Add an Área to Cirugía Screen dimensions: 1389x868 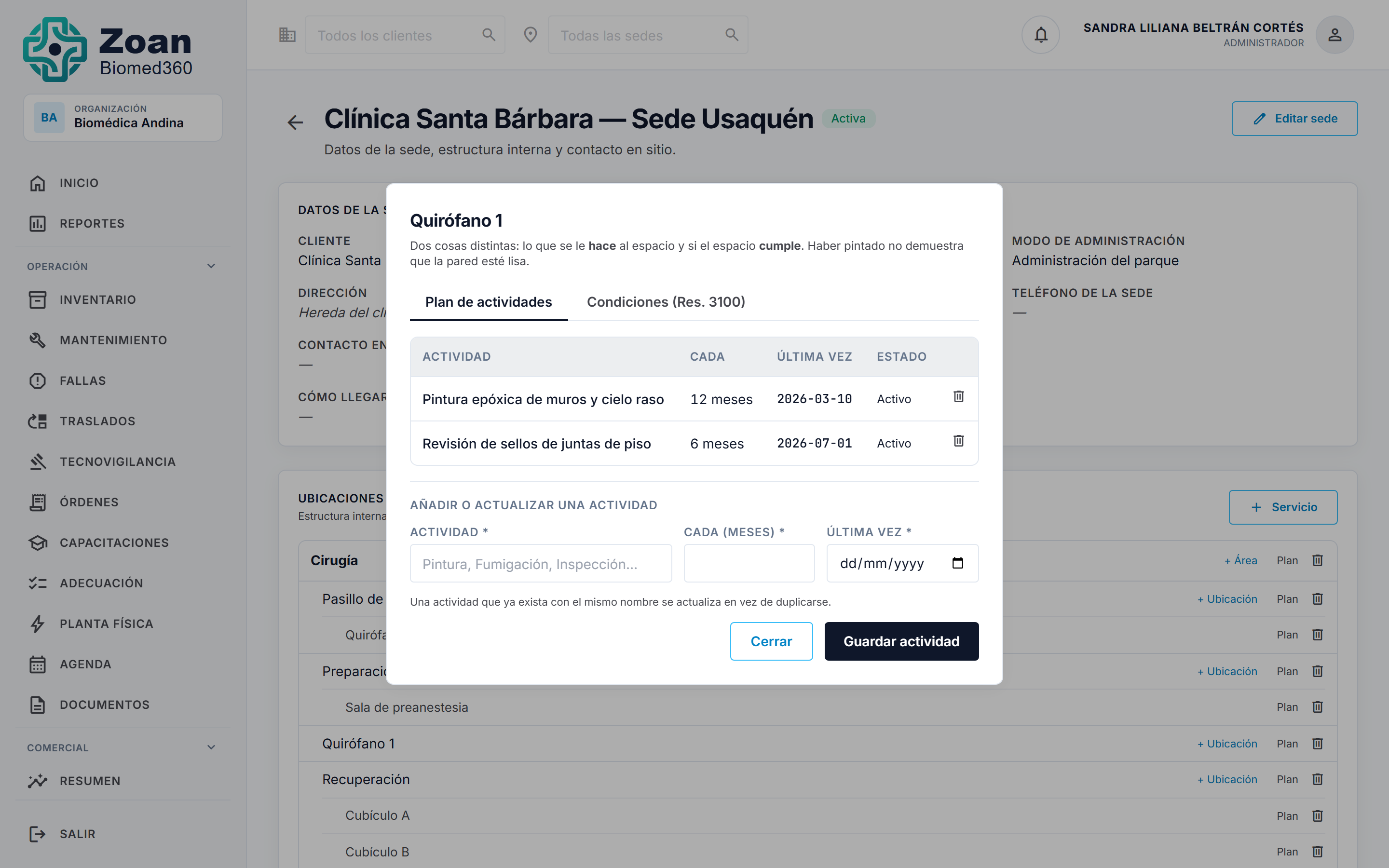tap(1241, 560)
